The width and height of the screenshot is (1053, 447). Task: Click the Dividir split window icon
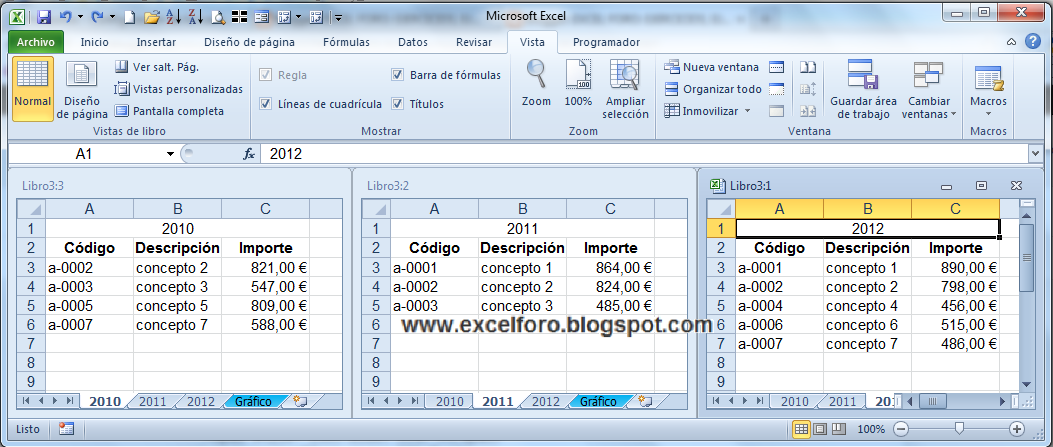pos(777,67)
